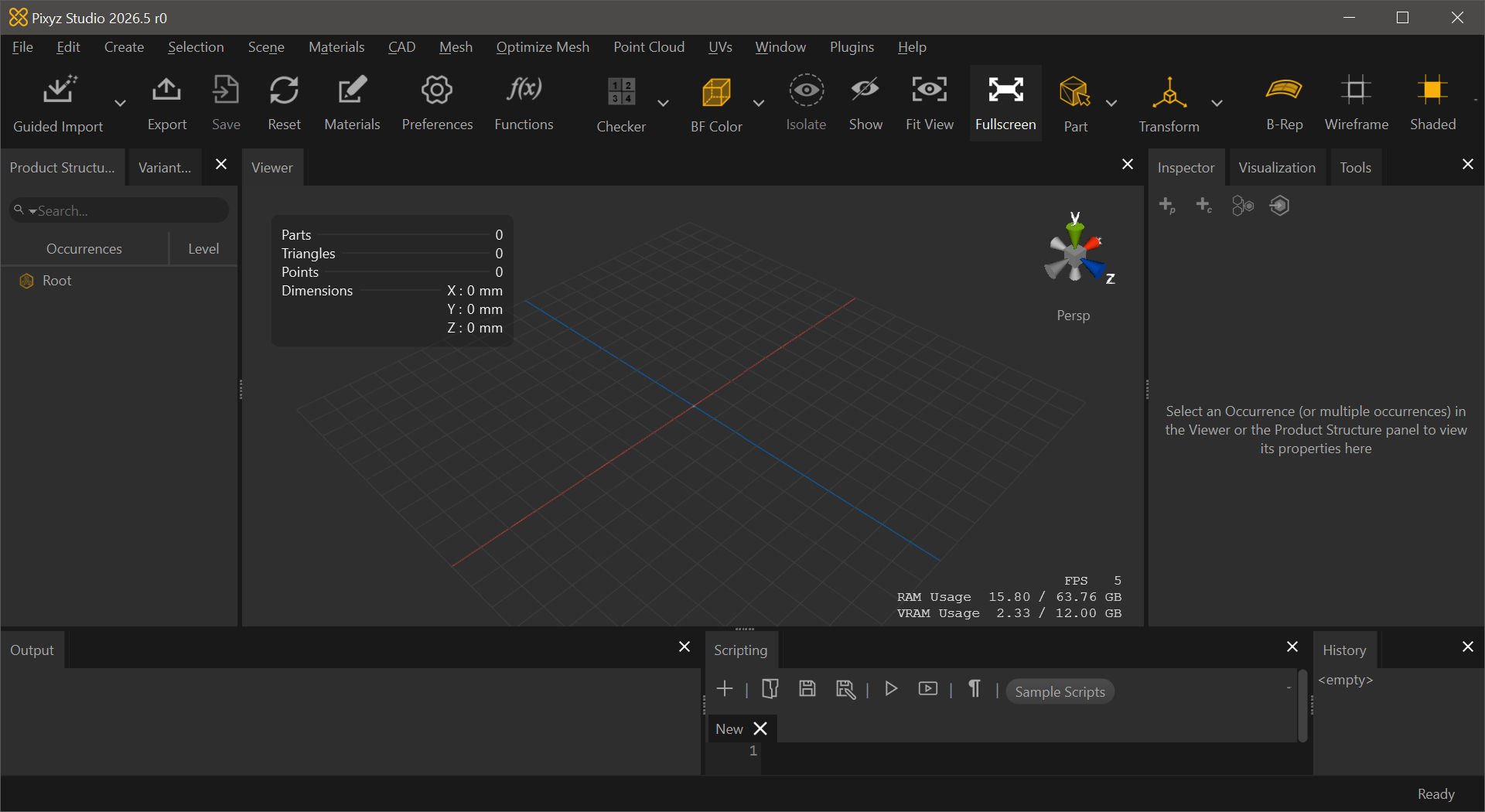Open the Functions f(x) tool
The height and width of the screenshot is (812, 1485).
click(524, 103)
